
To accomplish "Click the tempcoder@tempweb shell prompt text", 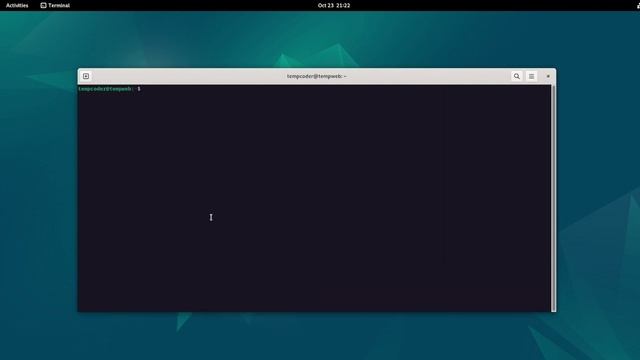I will coord(109,89).
